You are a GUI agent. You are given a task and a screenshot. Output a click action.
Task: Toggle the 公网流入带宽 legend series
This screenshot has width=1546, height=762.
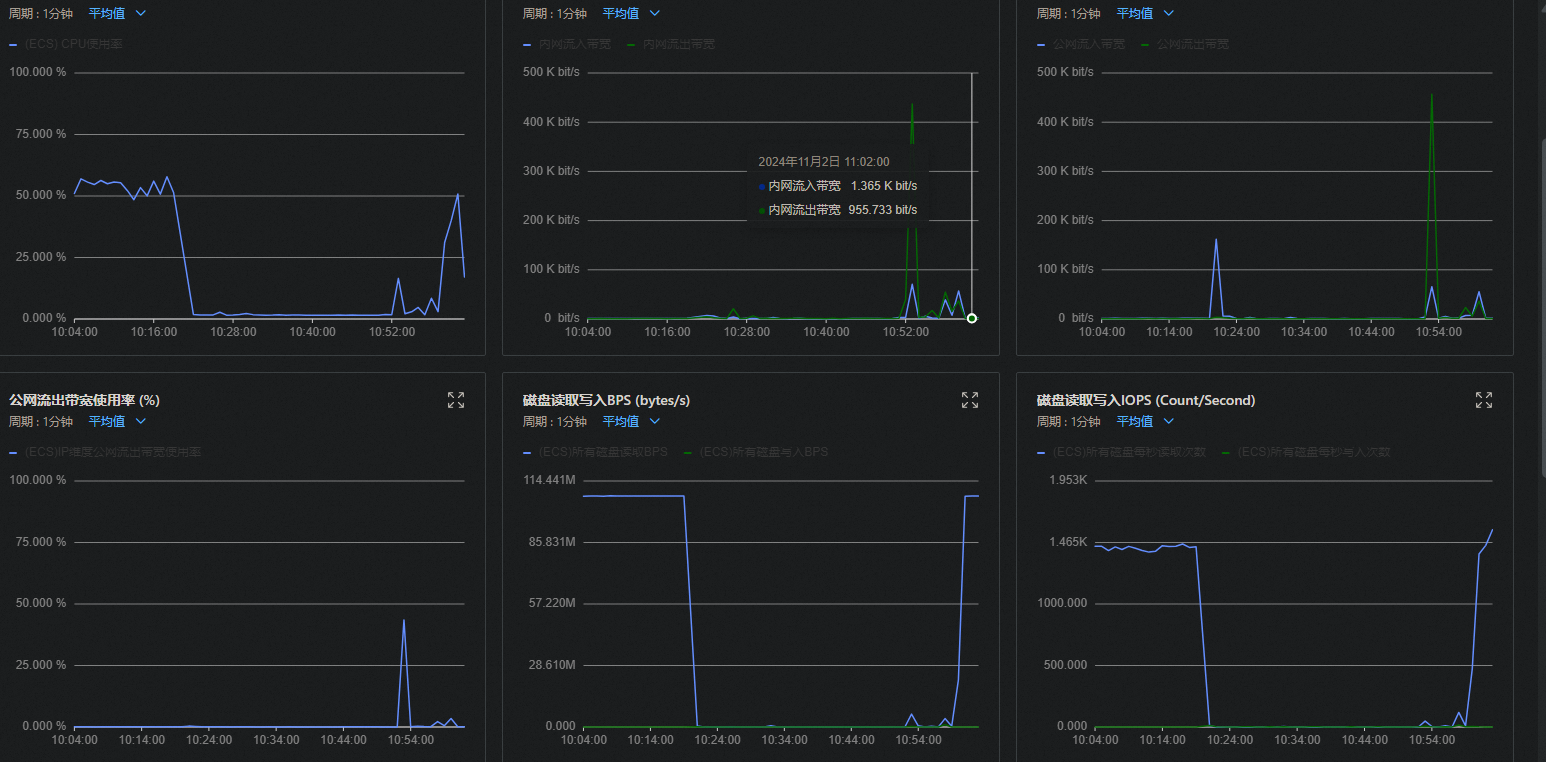[x=1079, y=44]
